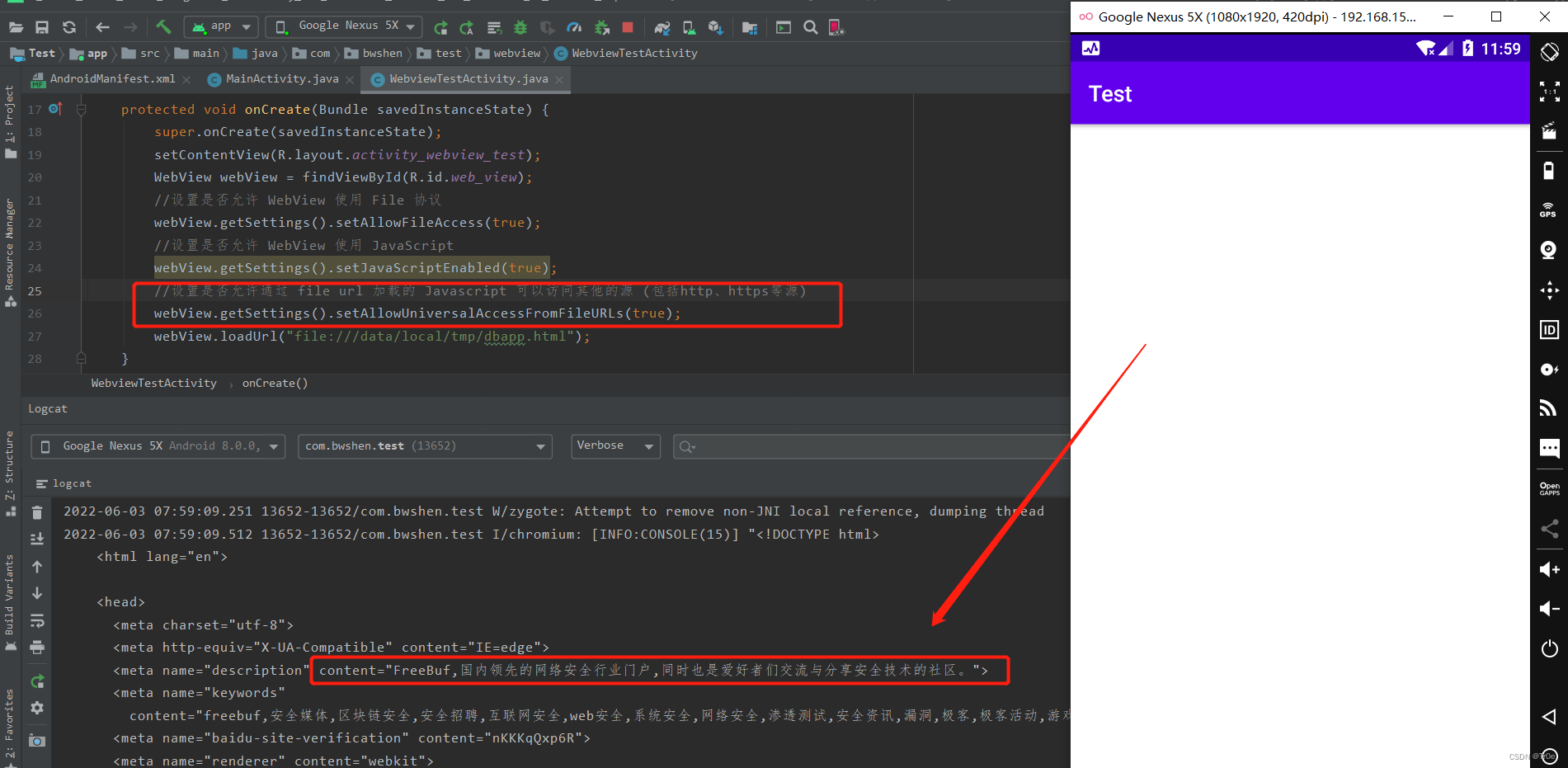Click the Sync/Reload toolbar icon
This screenshot has height=768, width=1568.
[69, 27]
